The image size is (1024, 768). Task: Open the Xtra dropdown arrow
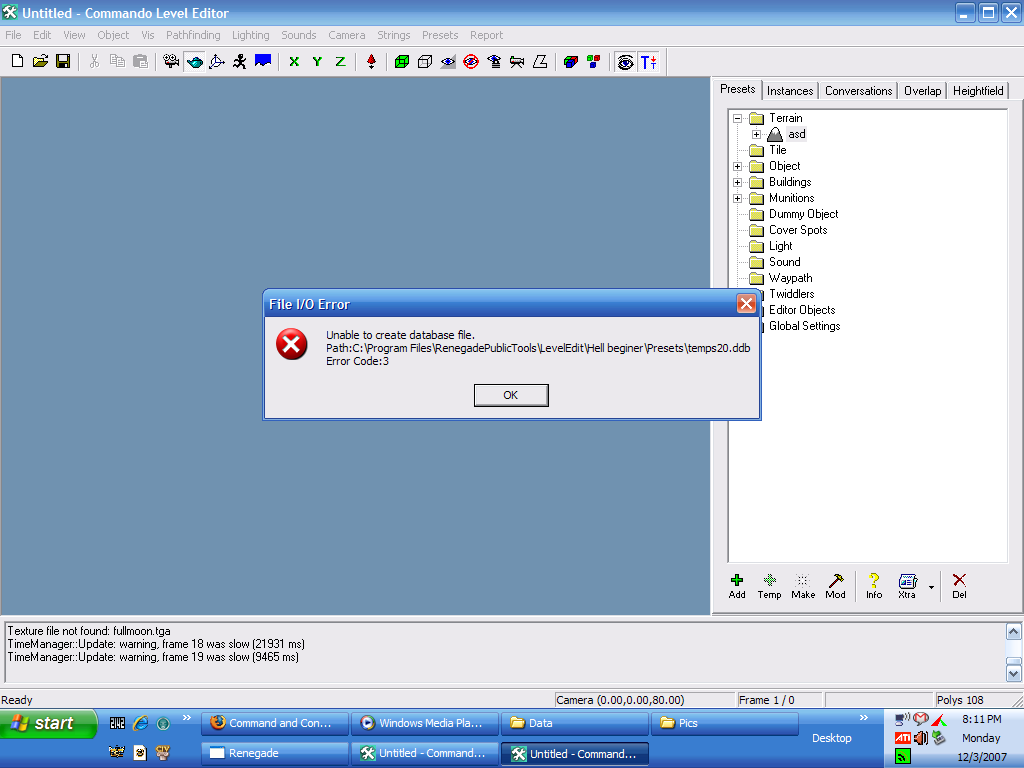931,587
